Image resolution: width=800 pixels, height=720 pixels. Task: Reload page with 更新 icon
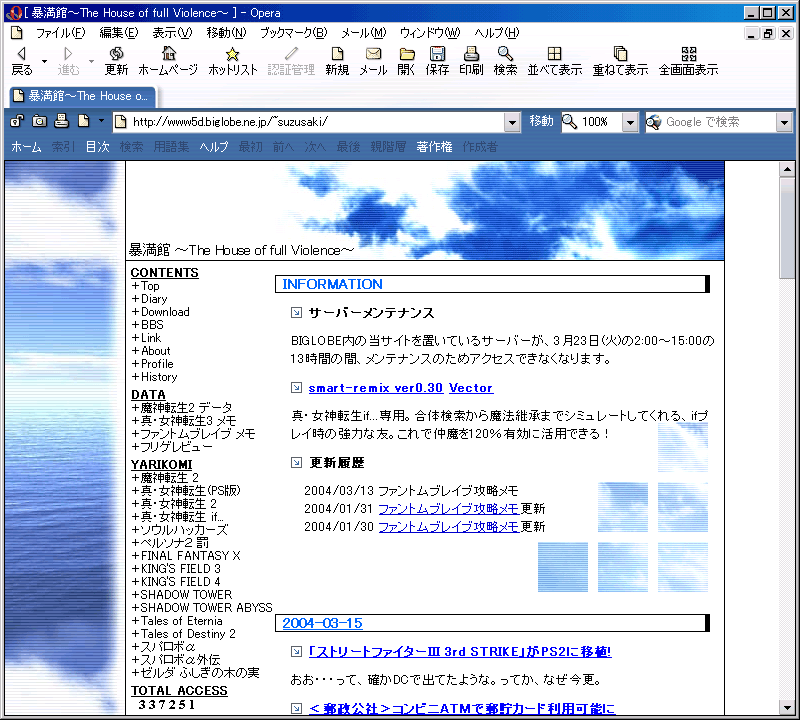[116, 54]
